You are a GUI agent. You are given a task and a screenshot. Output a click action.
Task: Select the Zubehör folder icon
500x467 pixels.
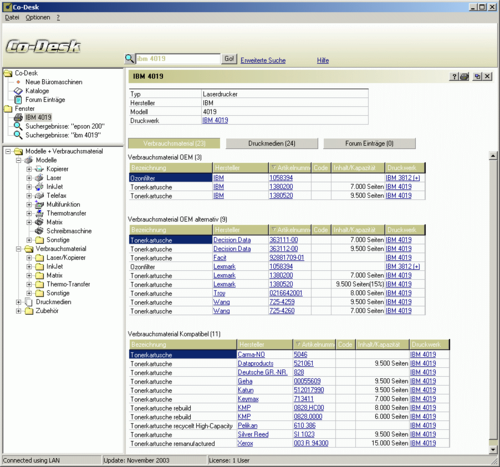coord(29,311)
